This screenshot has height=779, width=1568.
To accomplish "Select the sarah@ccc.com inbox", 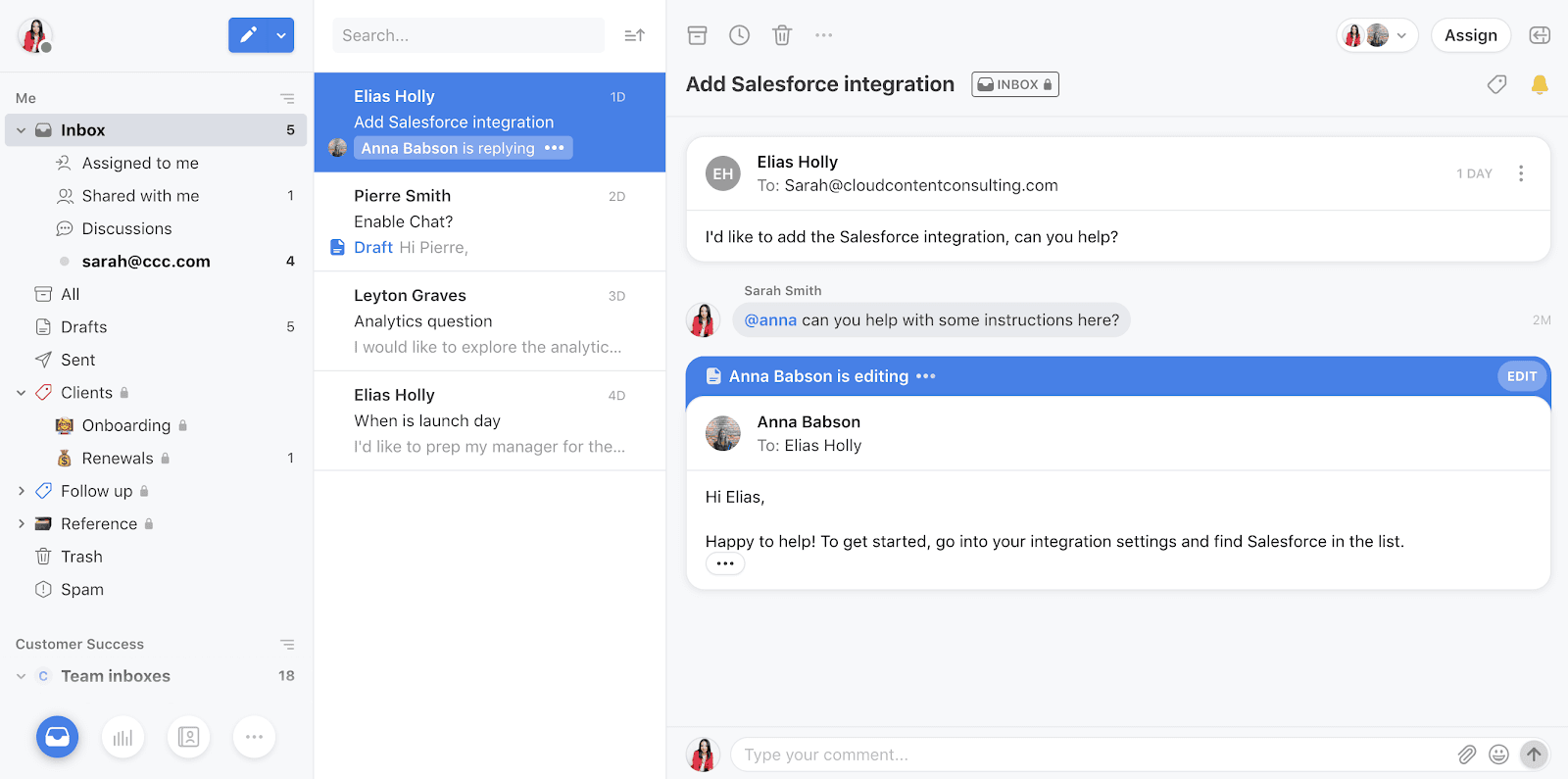I will [x=146, y=262].
